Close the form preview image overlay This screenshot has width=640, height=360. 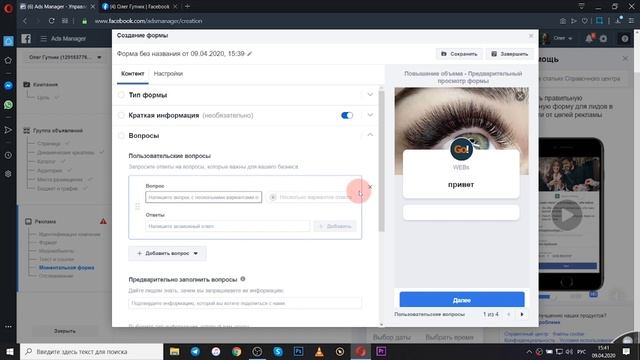tap(520, 96)
